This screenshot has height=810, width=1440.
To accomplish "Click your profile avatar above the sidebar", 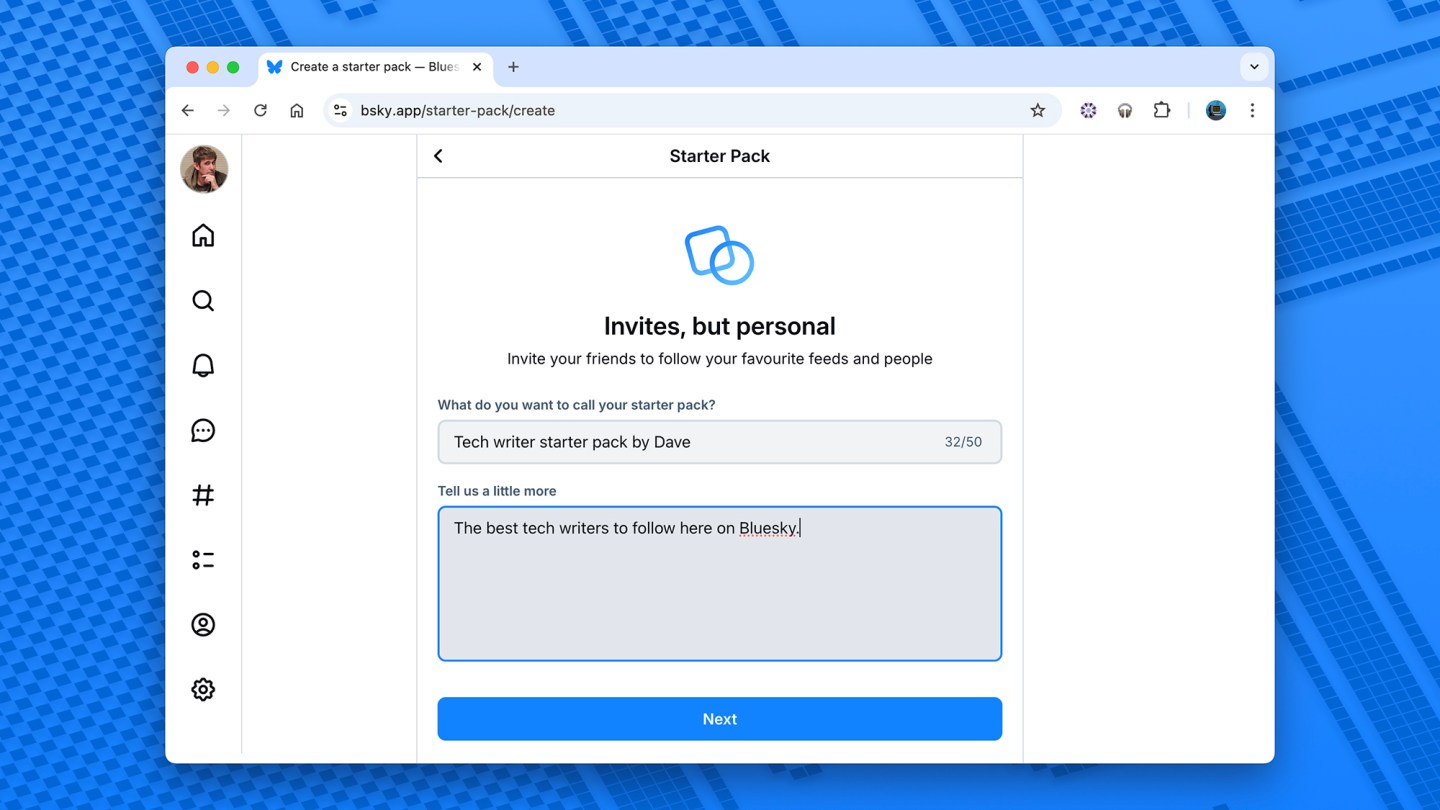I will [203, 169].
